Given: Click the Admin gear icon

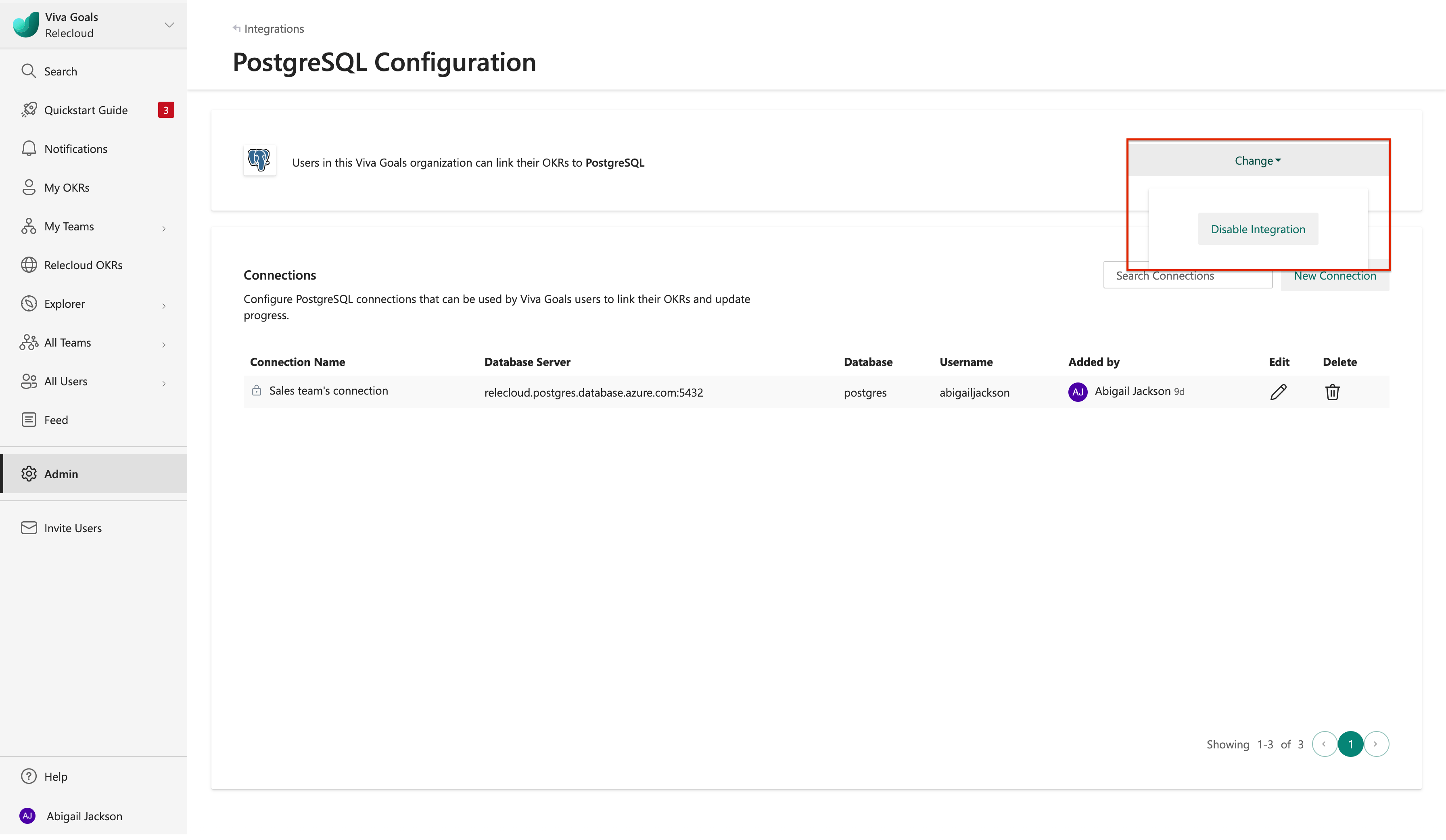Looking at the screenshot, I should click(x=29, y=473).
